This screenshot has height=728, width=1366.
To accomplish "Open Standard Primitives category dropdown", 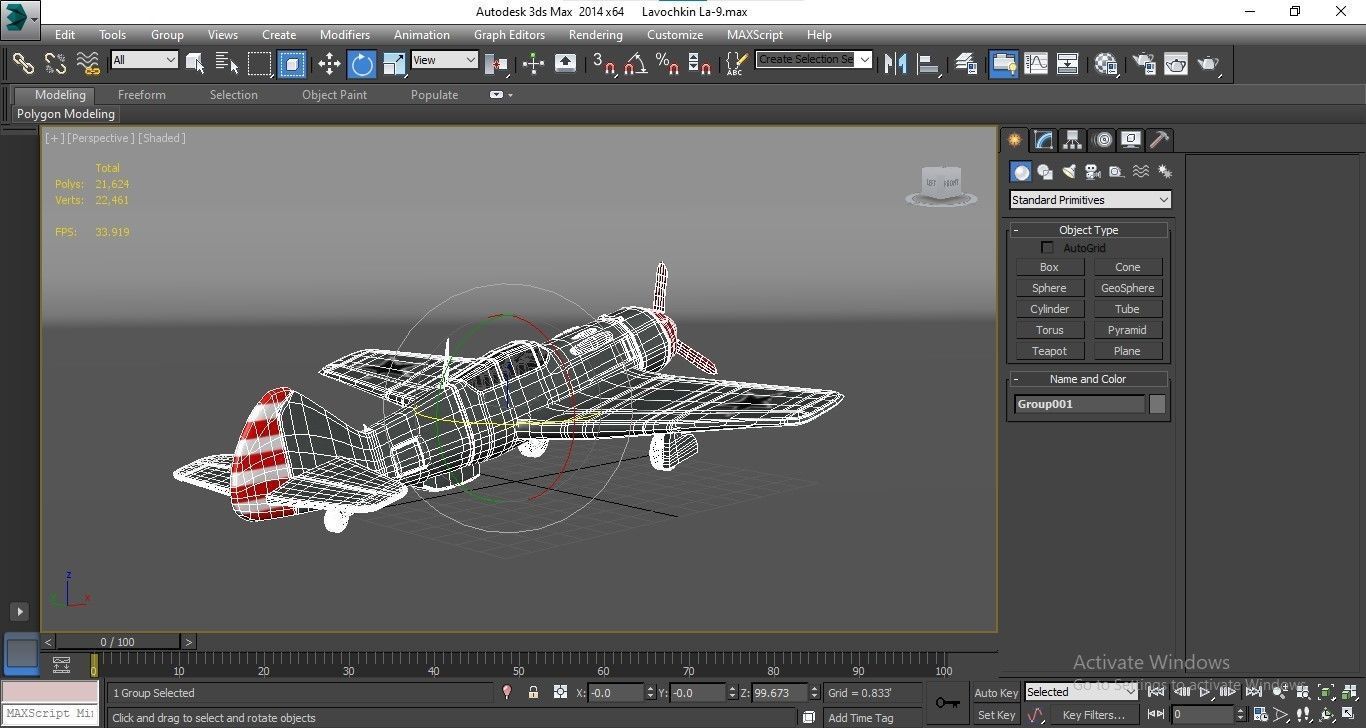I will pyautogui.click(x=1090, y=200).
